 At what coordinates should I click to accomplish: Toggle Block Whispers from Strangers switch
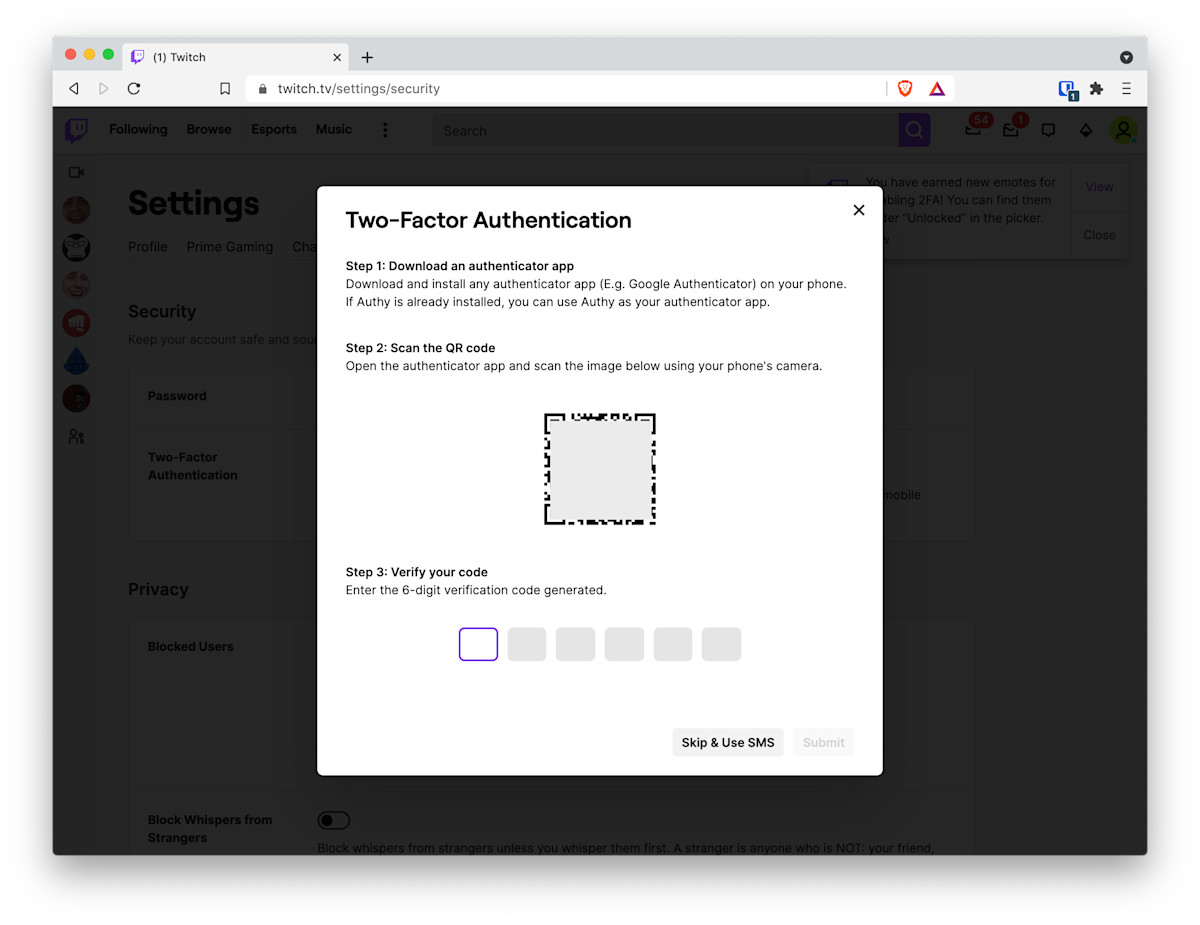pos(334,821)
